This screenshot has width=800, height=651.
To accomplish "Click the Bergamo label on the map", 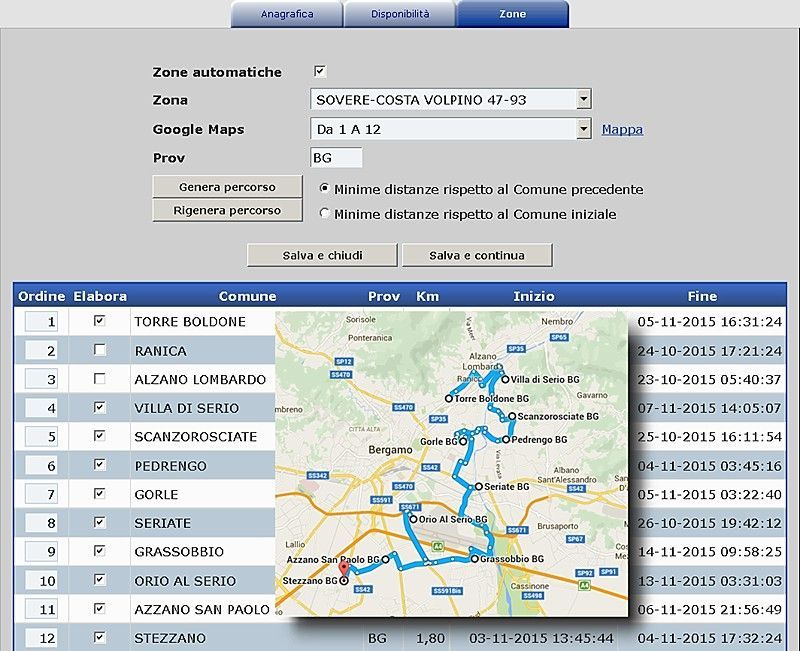I will click(390, 450).
